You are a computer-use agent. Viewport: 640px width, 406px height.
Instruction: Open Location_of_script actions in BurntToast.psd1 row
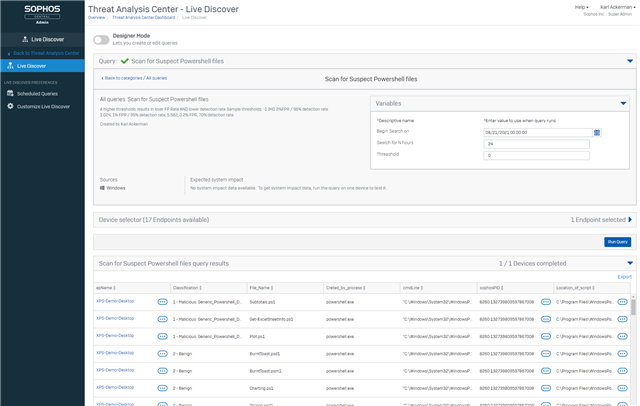[x=622, y=353]
